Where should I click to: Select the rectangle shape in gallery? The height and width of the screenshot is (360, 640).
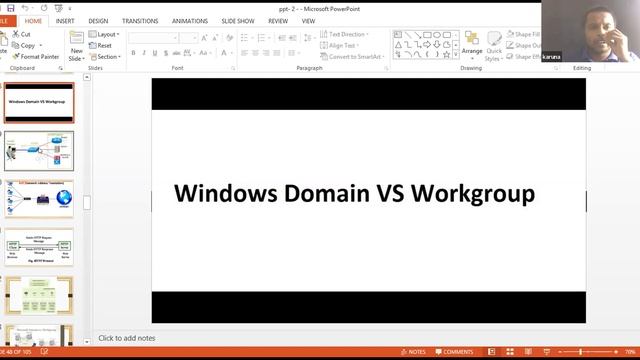(x=427, y=35)
